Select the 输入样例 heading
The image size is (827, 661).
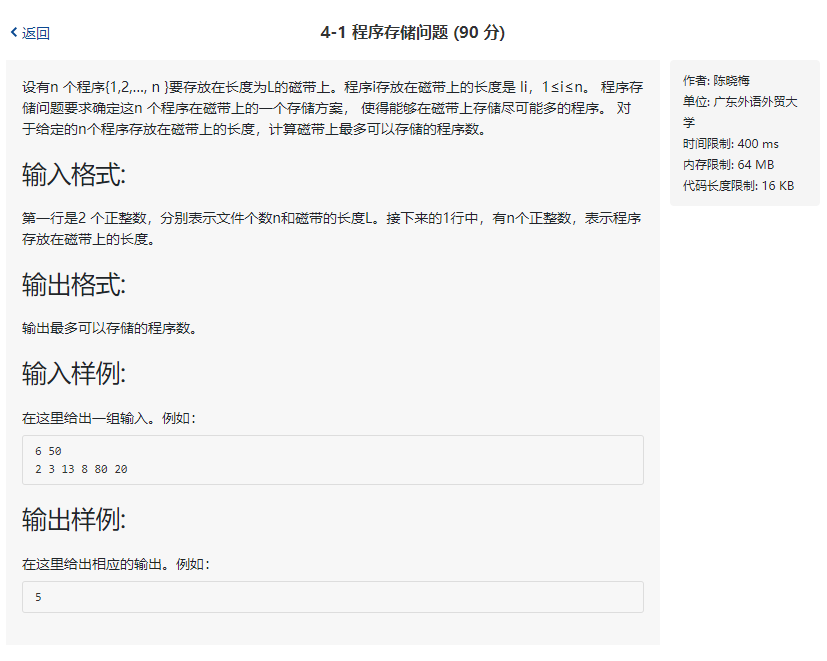tap(74, 374)
